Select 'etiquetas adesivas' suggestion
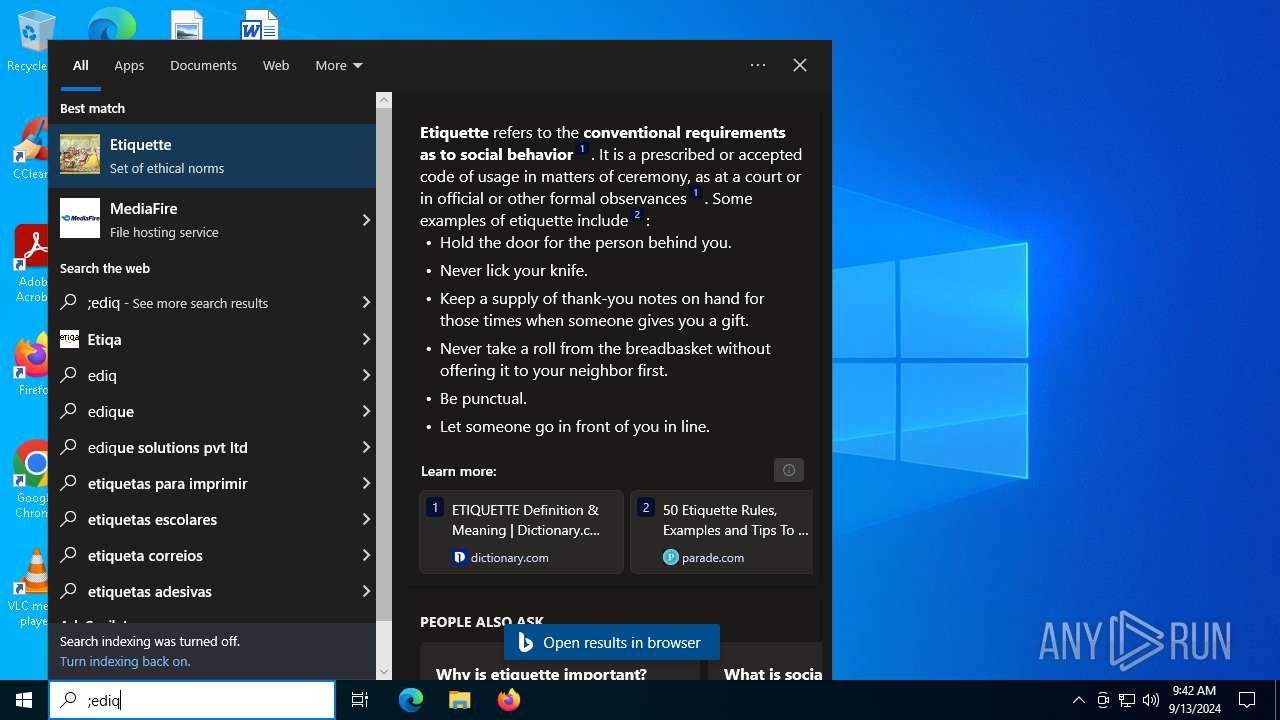This screenshot has width=1280, height=720. tap(212, 591)
